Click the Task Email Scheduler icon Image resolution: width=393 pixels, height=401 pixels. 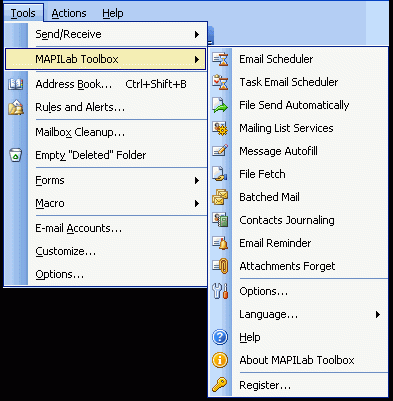[x=220, y=82]
